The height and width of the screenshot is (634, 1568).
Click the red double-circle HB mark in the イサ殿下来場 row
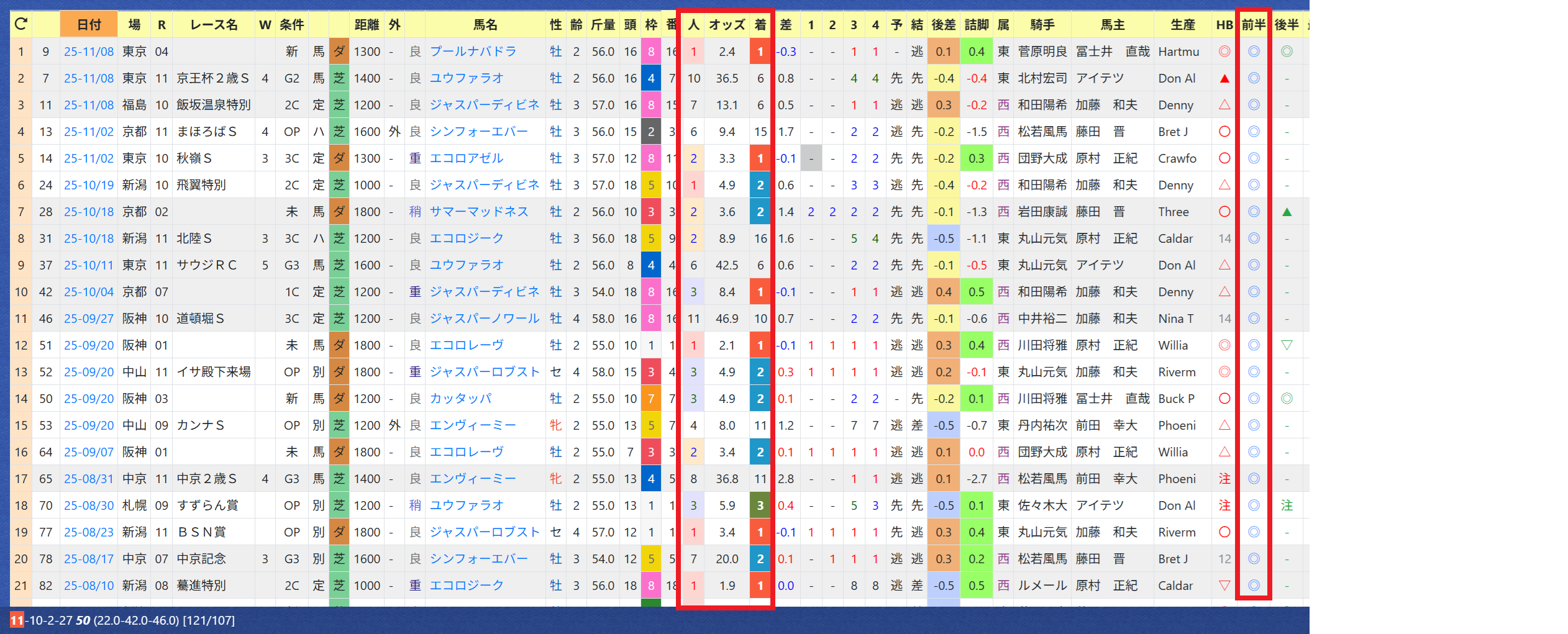pyautogui.click(x=1224, y=372)
